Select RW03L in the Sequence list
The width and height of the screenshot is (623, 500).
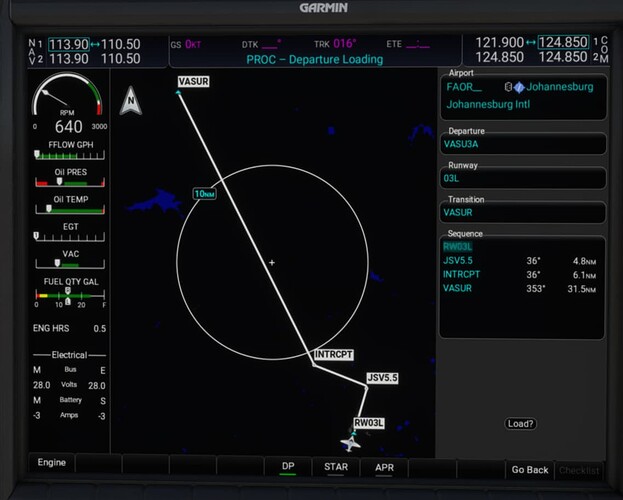point(458,246)
